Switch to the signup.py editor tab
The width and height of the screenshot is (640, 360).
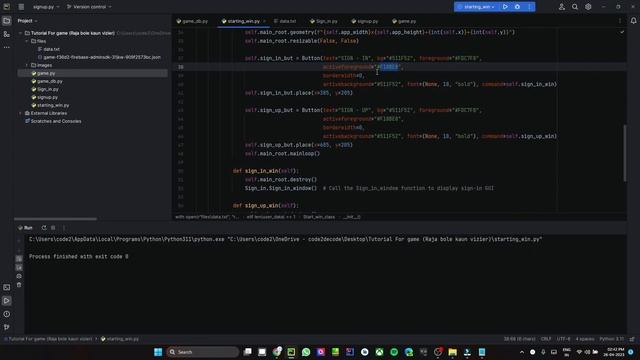(x=365, y=21)
